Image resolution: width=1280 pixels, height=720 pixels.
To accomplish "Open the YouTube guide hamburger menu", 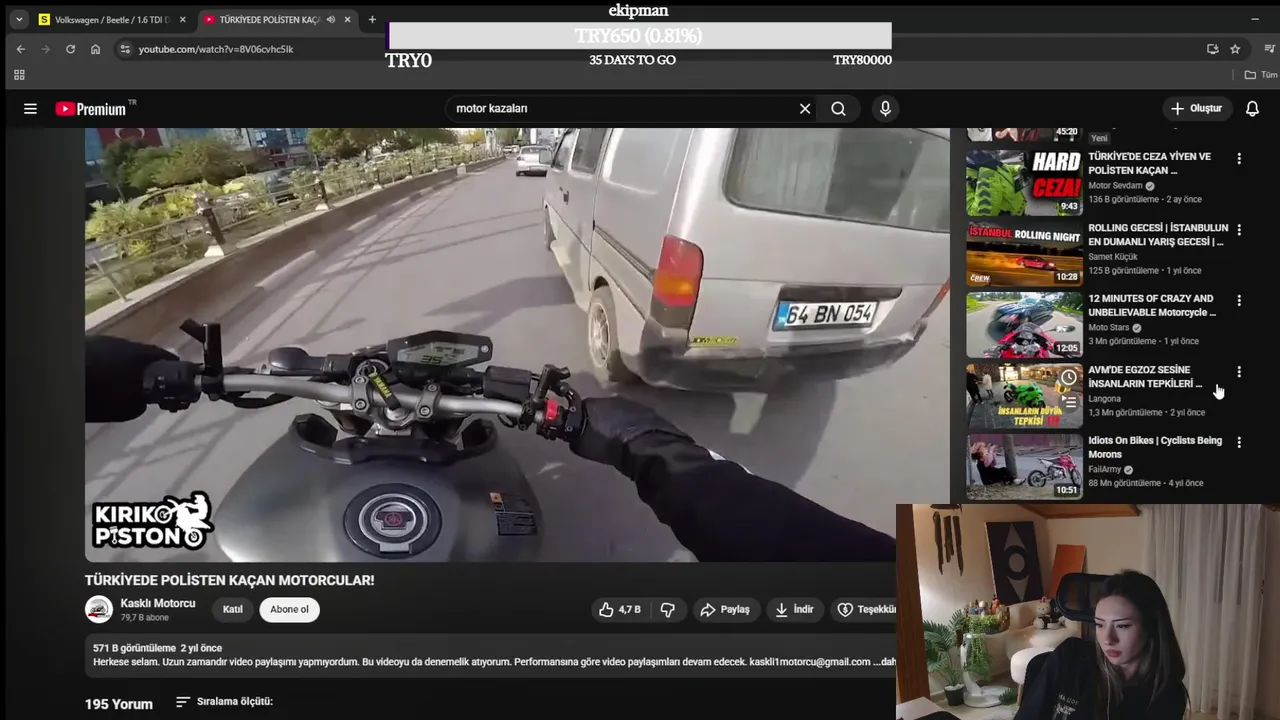I will pyautogui.click(x=30, y=109).
